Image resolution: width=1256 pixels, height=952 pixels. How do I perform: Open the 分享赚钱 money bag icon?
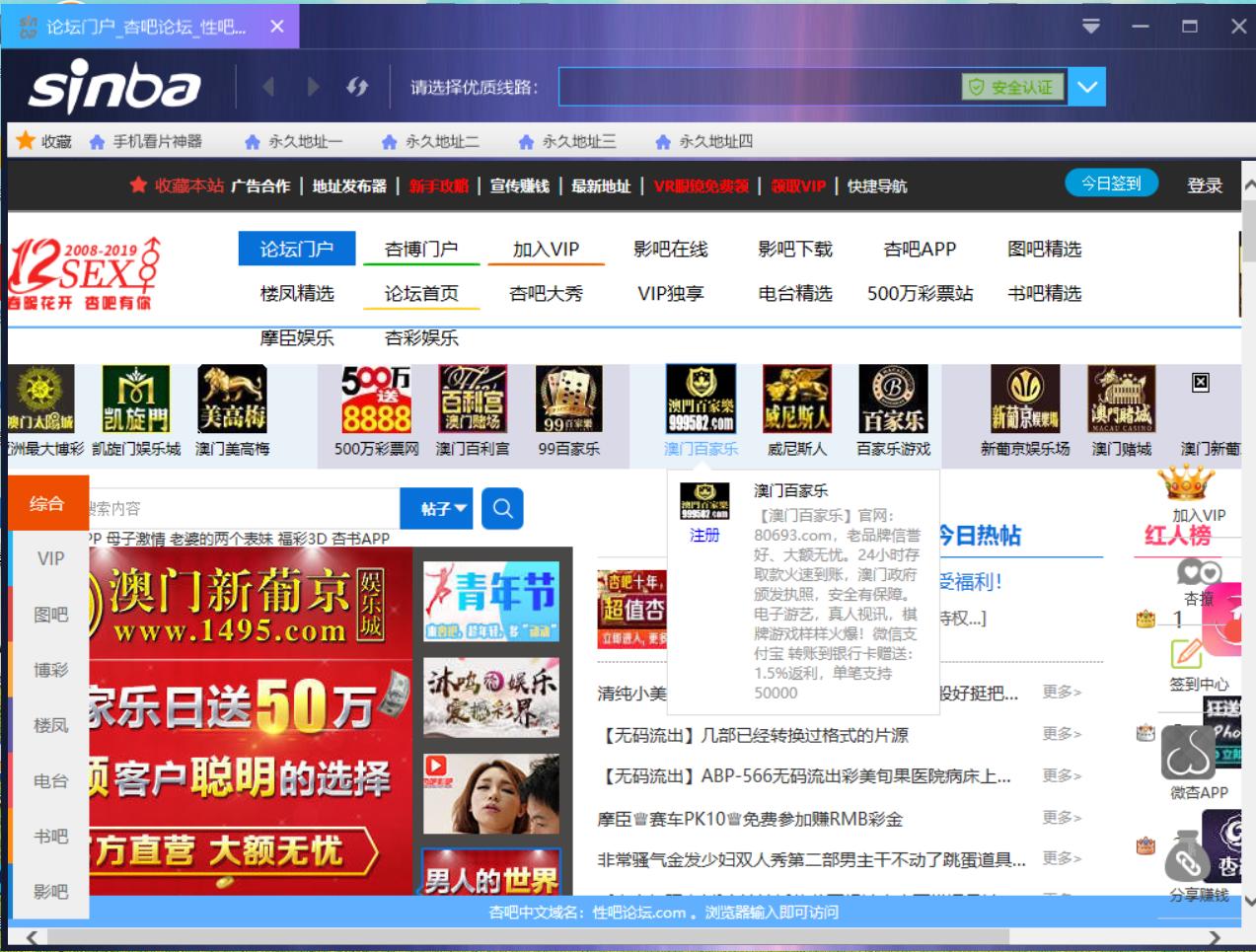coord(1188,856)
